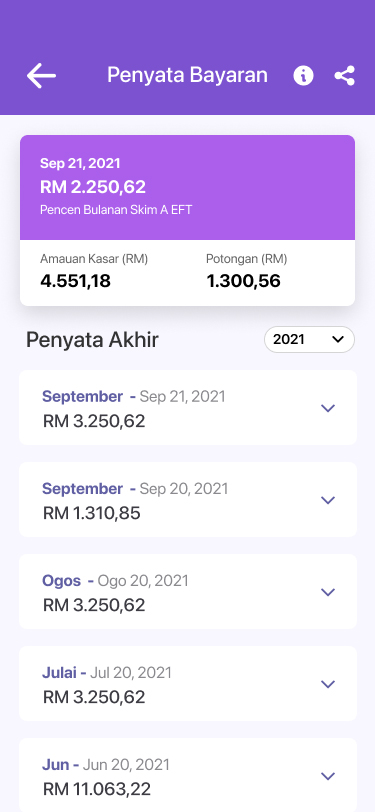The image size is (375, 812).
Task: Open the Ogos RM 3.250,62 entry
Action: click(x=188, y=591)
